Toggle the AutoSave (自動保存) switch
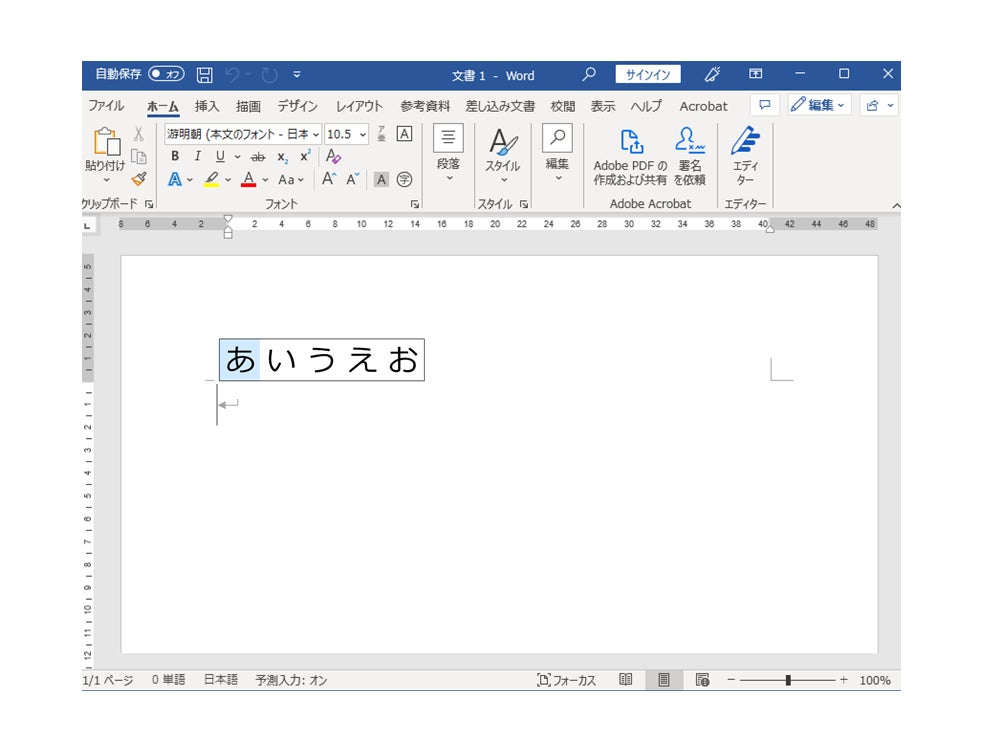 click(166, 75)
